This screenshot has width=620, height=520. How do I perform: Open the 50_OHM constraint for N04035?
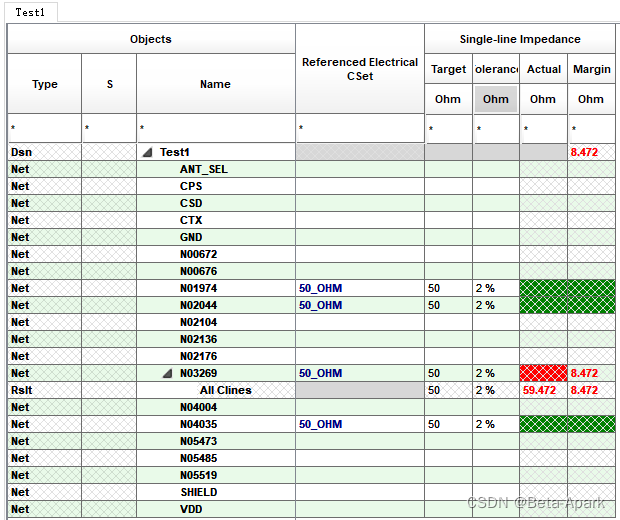pyautogui.click(x=320, y=425)
